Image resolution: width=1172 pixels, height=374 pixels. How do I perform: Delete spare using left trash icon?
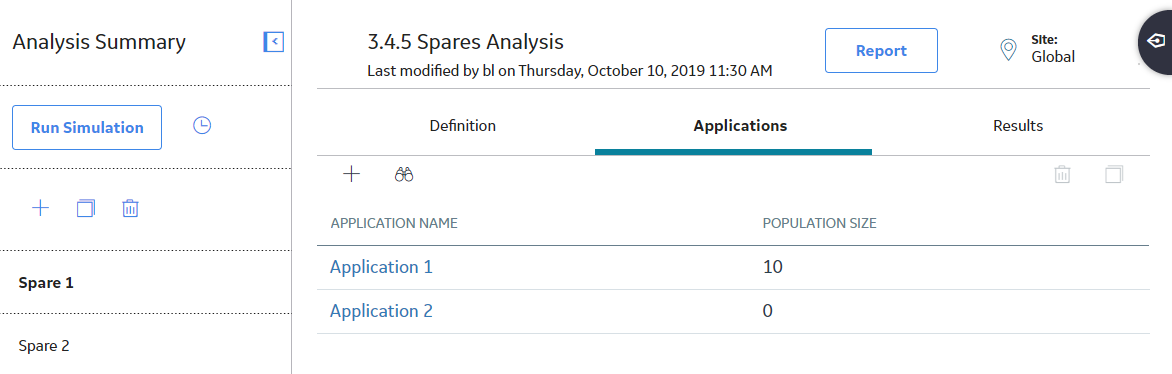click(x=130, y=208)
